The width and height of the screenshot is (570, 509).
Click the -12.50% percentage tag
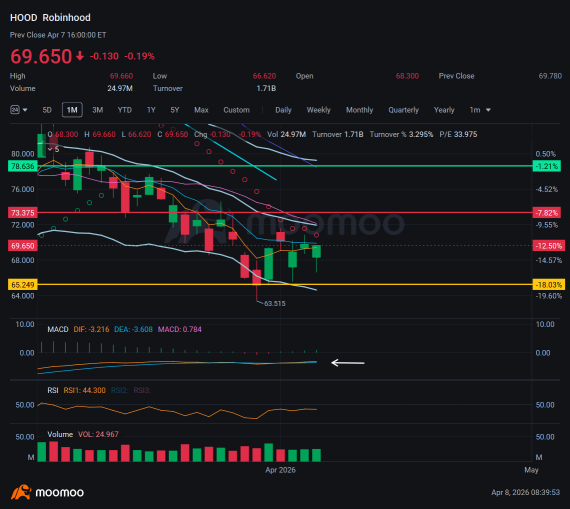[x=549, y=246]
